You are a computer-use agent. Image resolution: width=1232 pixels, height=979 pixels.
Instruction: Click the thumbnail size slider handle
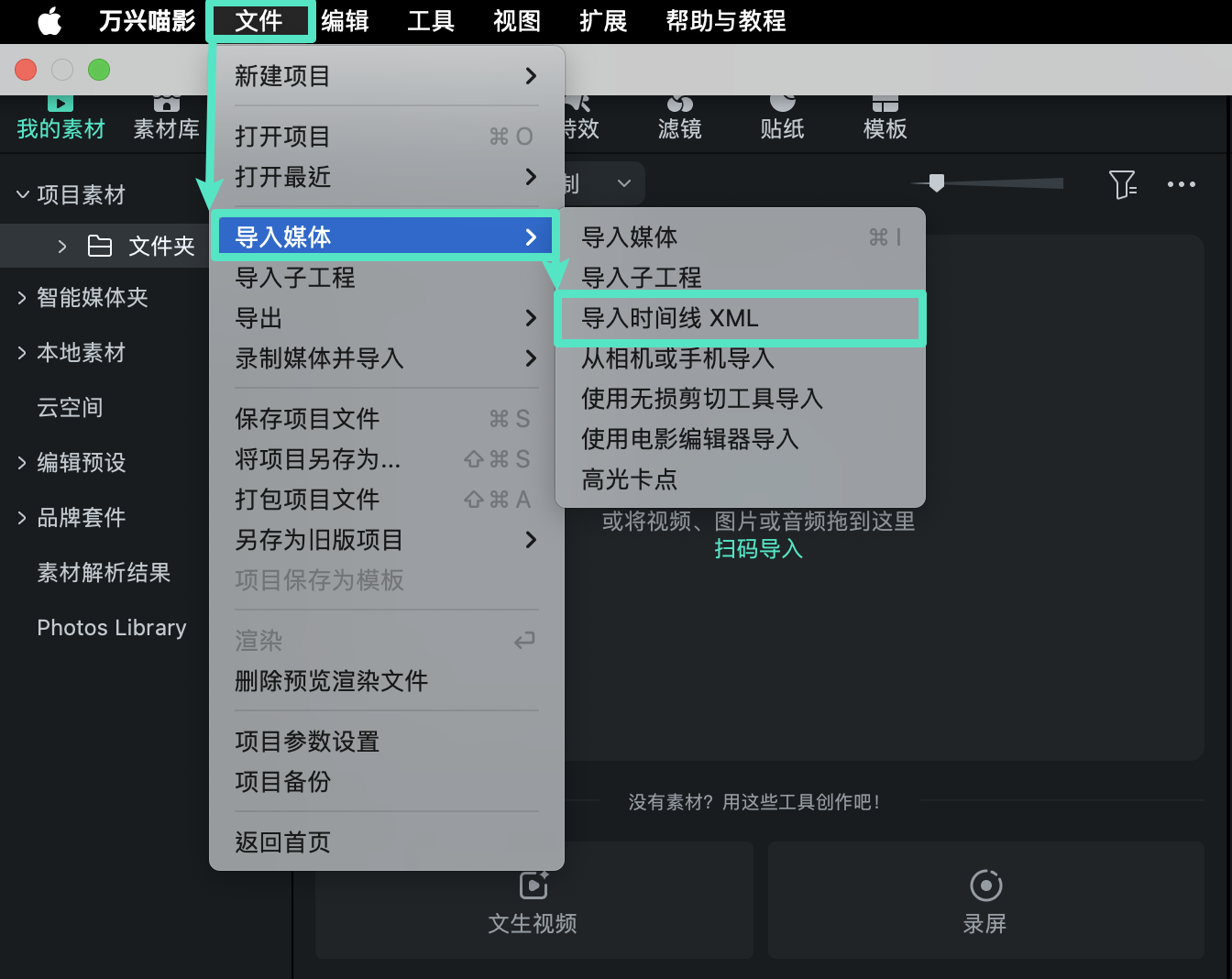tap(936, 183)
